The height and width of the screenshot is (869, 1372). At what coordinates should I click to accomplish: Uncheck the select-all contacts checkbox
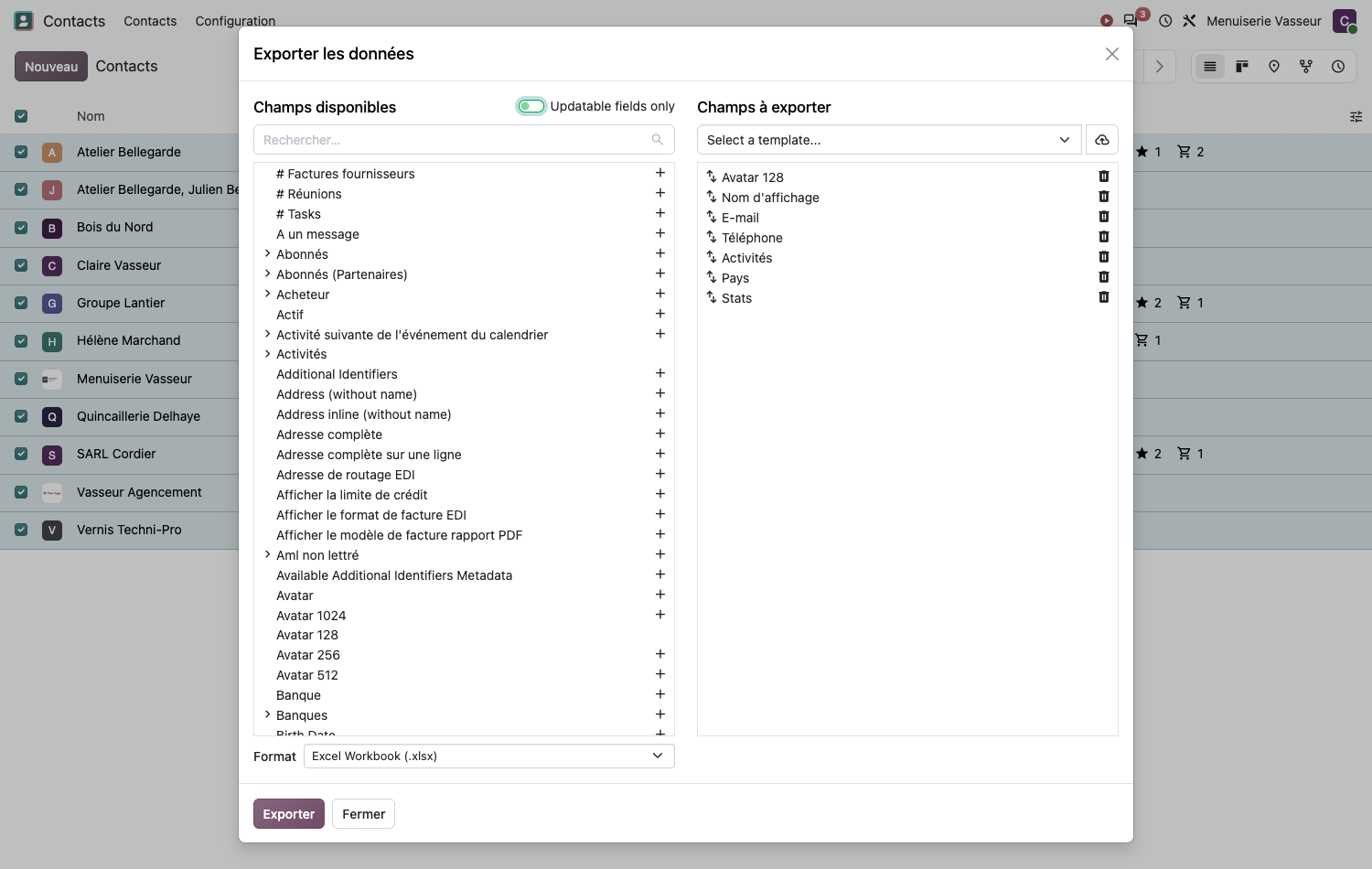[x=21, y=116]
